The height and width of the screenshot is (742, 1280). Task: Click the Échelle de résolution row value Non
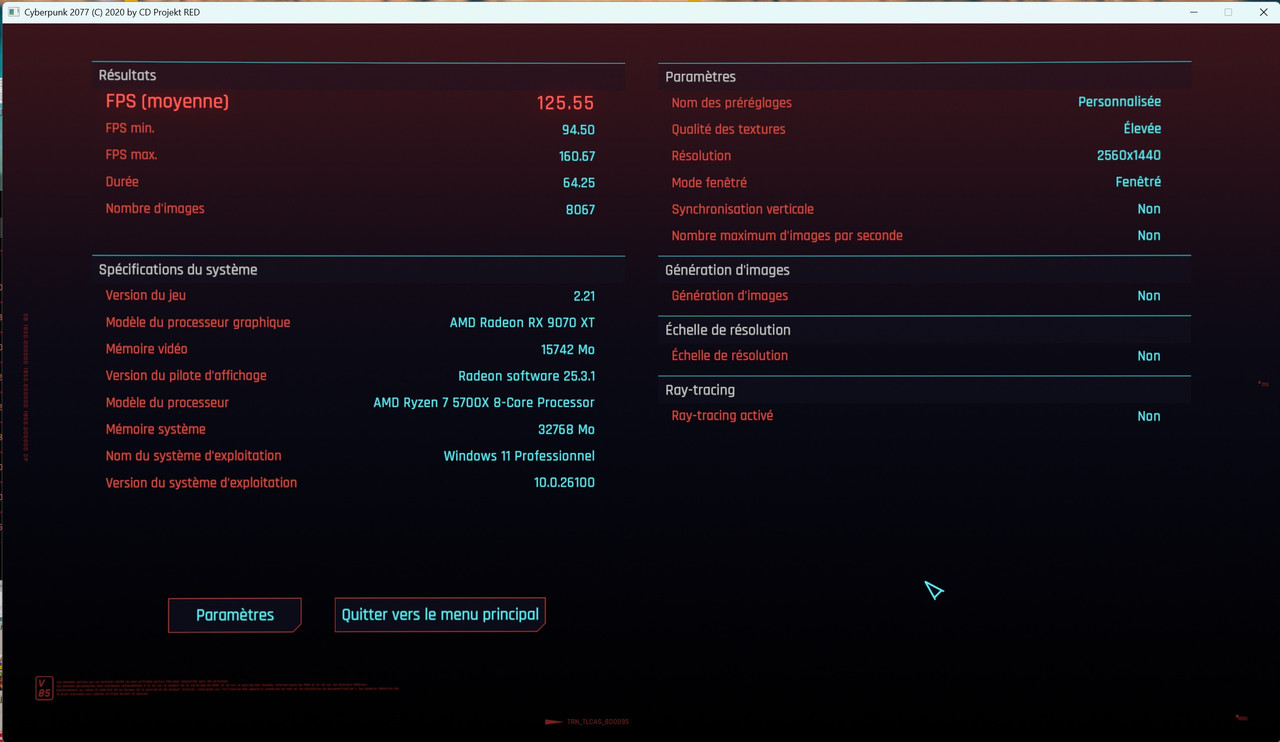pos(1149,356)
